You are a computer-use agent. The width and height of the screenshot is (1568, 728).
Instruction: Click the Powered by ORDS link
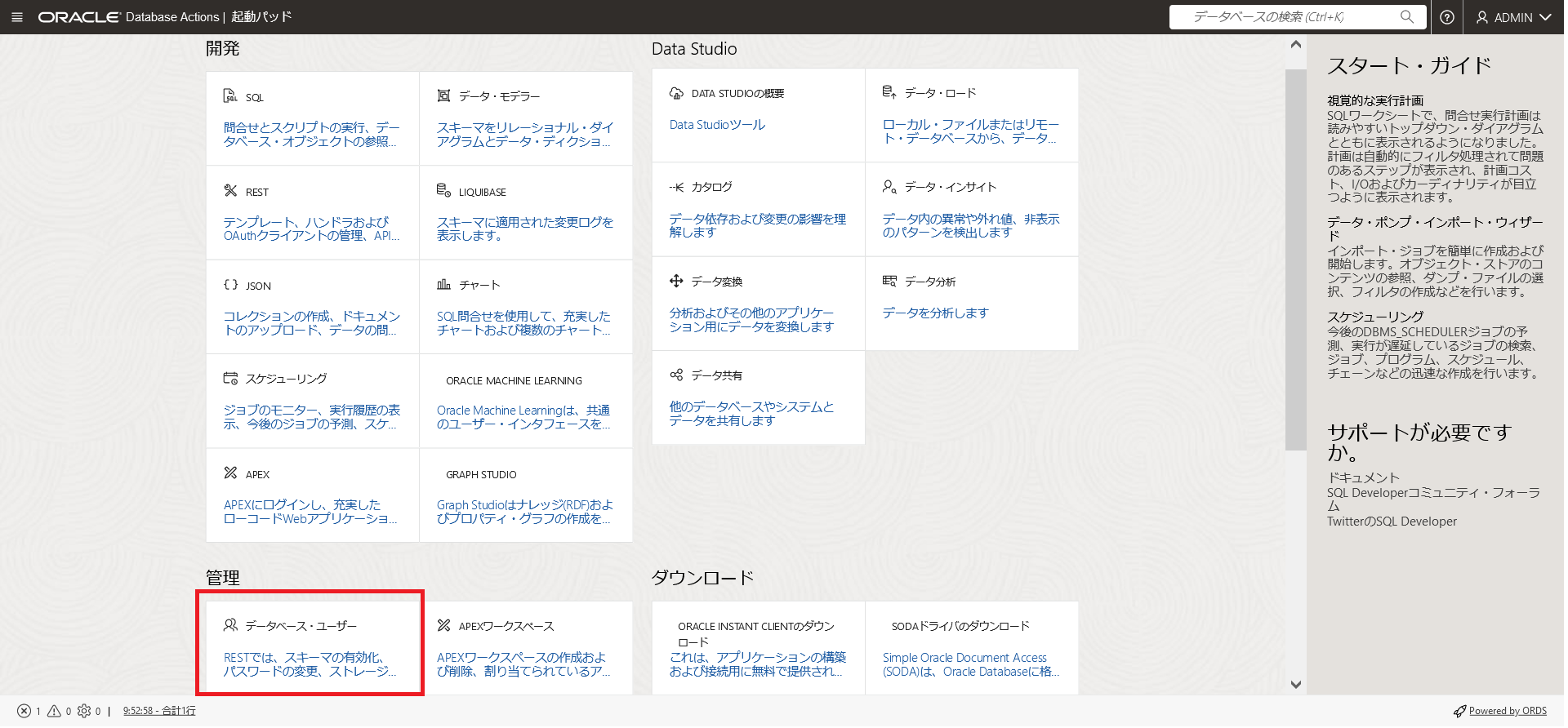point(1508,711)
